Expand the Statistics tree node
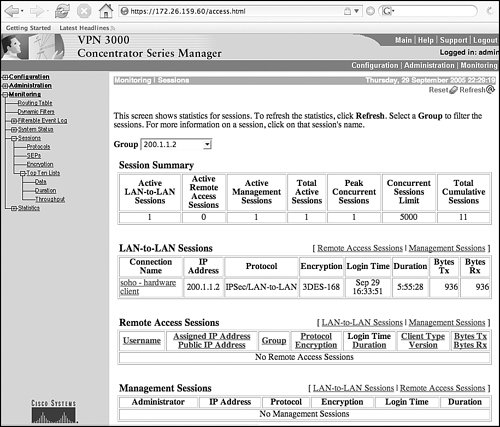Screen dimensions: 500x427 [14, 208]
